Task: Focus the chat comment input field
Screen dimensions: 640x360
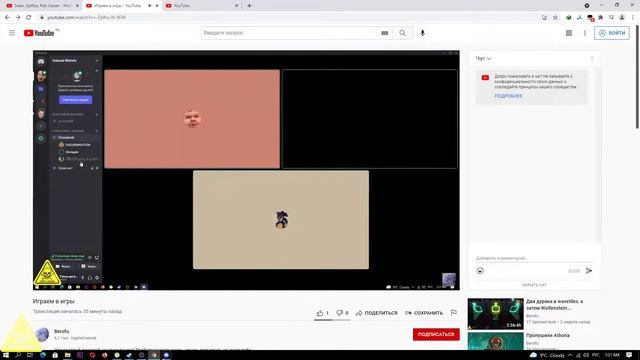Action: click(534, 258)
